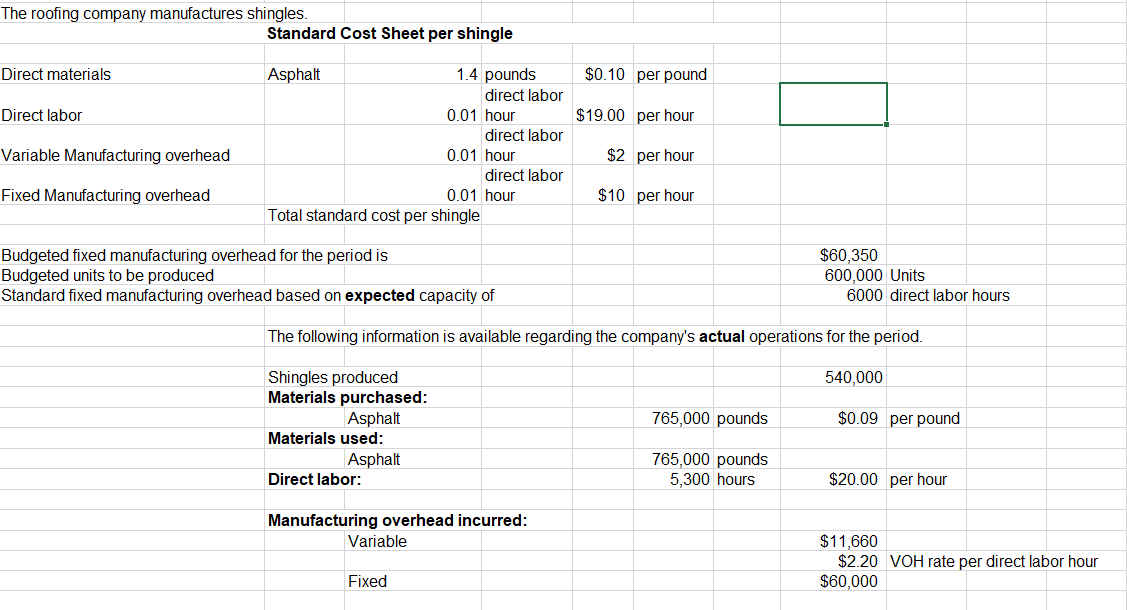Image resolution: width=1127 pixels, height=610 pixels.
Task: Click the currently outlined empty selection cell
Action: pos(833,103)
